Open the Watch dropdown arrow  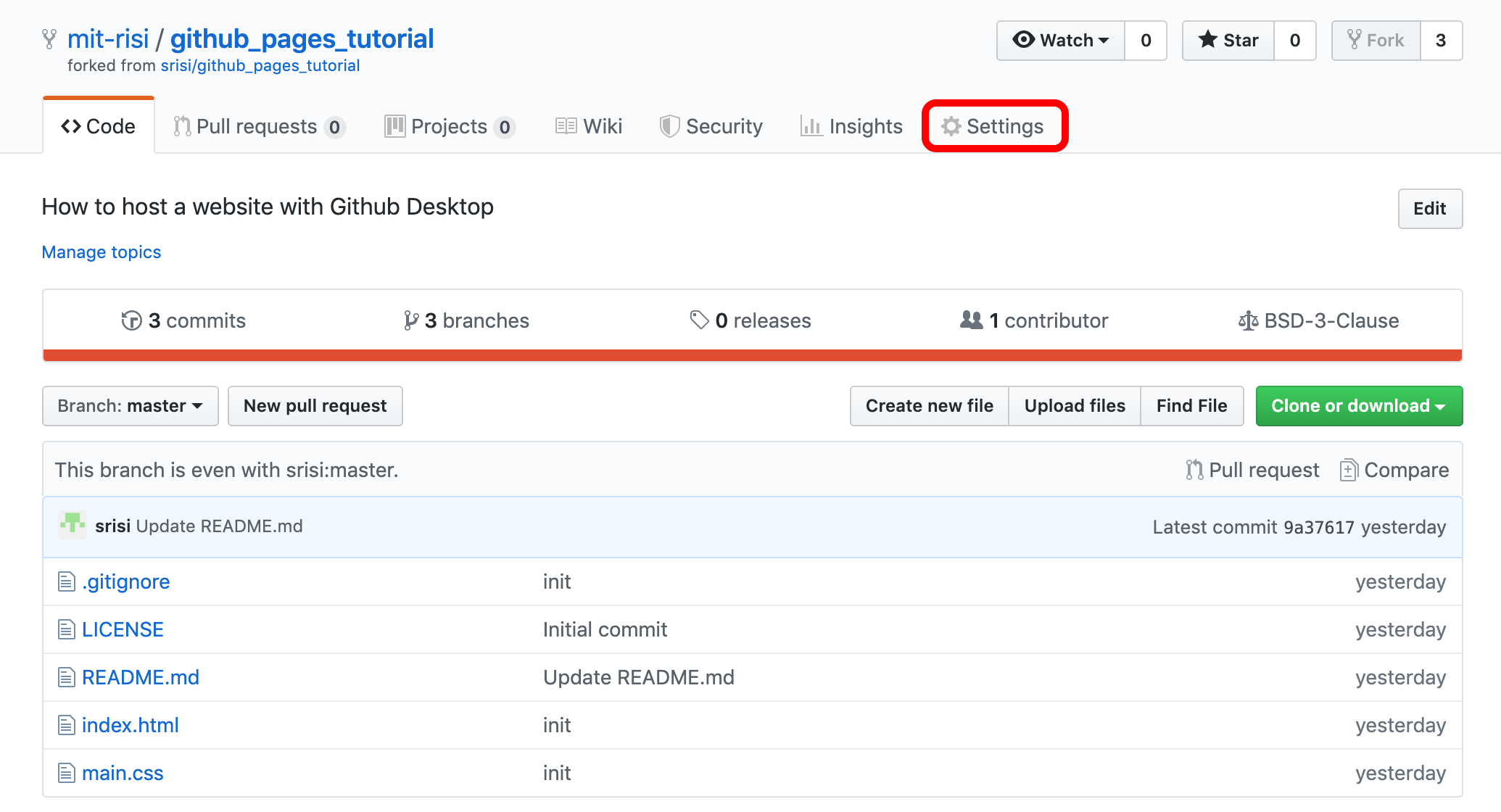[x=1104, y=41]
